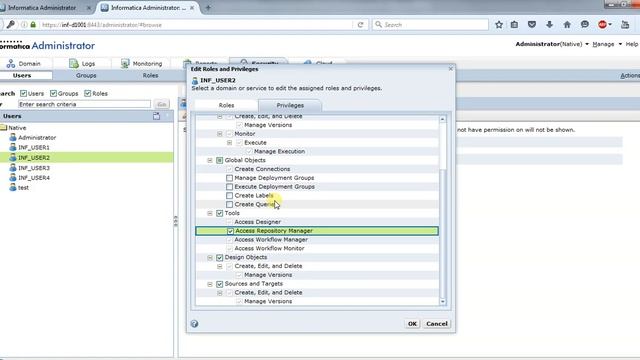Click scroll up arrow in privileges list

click(442, 119)
